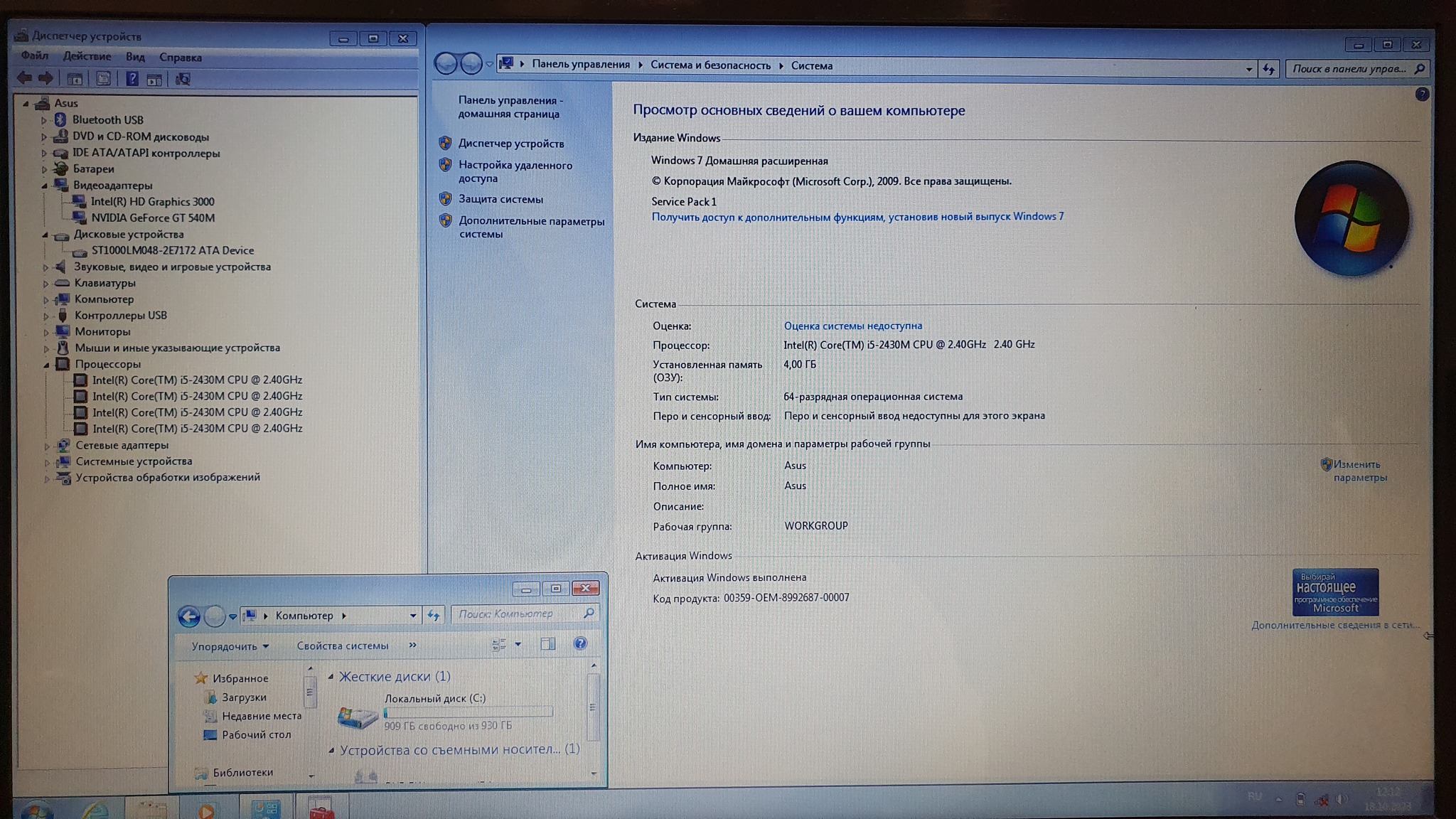Open the Справка menu in Device Manager
The height and width of the screenshot is (819, 1456).
(x=180, y=58)
